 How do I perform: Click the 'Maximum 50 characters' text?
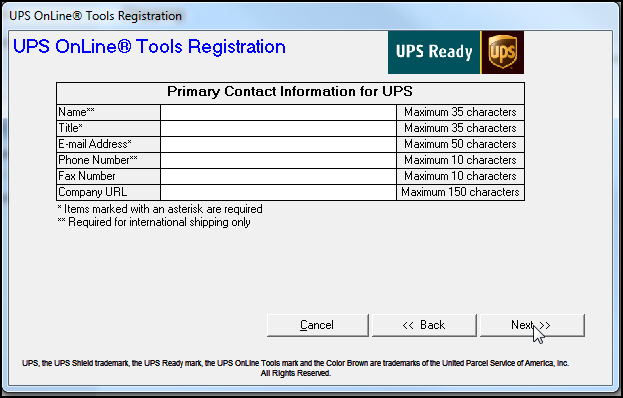pos(460,144)
